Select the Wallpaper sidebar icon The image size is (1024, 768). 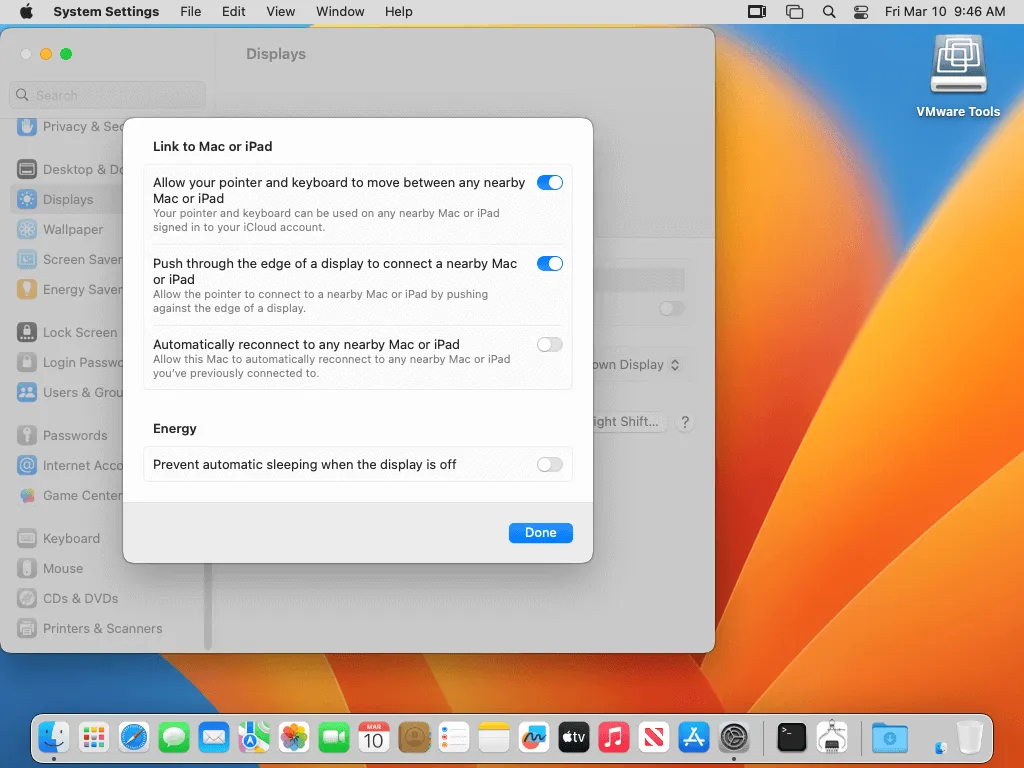27,229
